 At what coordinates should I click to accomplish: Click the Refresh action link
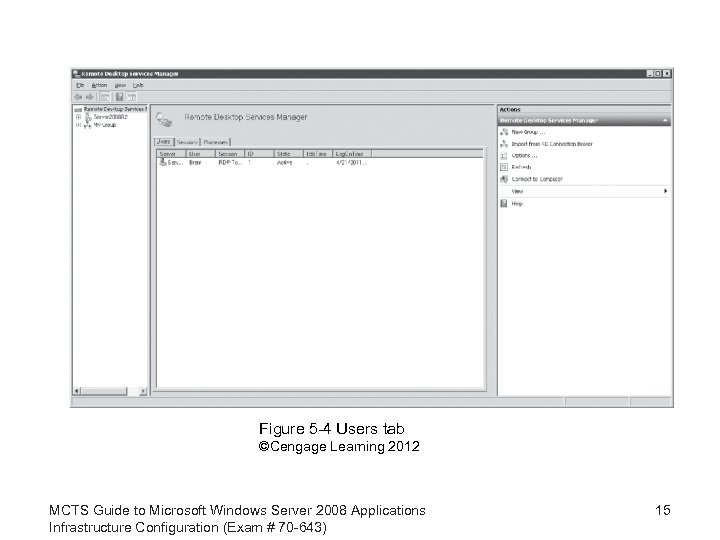tap(521, 167)
